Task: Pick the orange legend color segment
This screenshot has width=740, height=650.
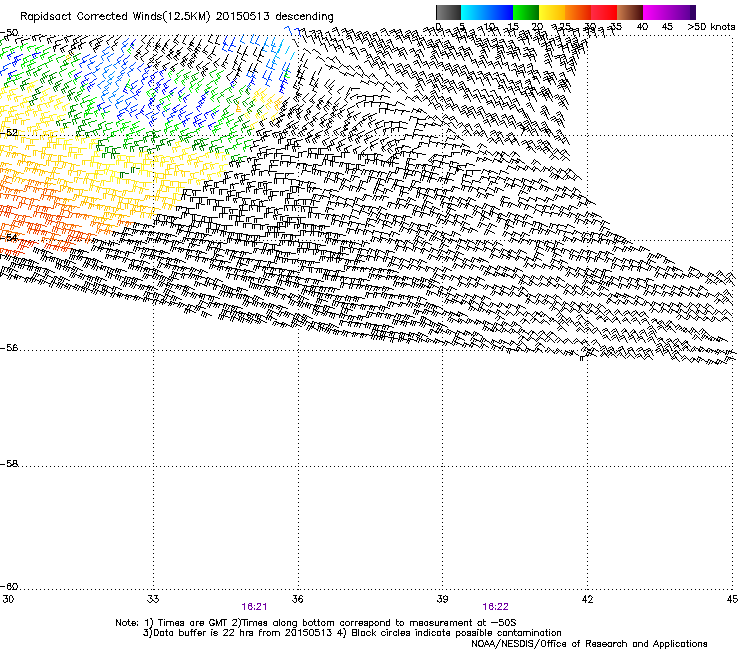Action: tap(578, 12)
